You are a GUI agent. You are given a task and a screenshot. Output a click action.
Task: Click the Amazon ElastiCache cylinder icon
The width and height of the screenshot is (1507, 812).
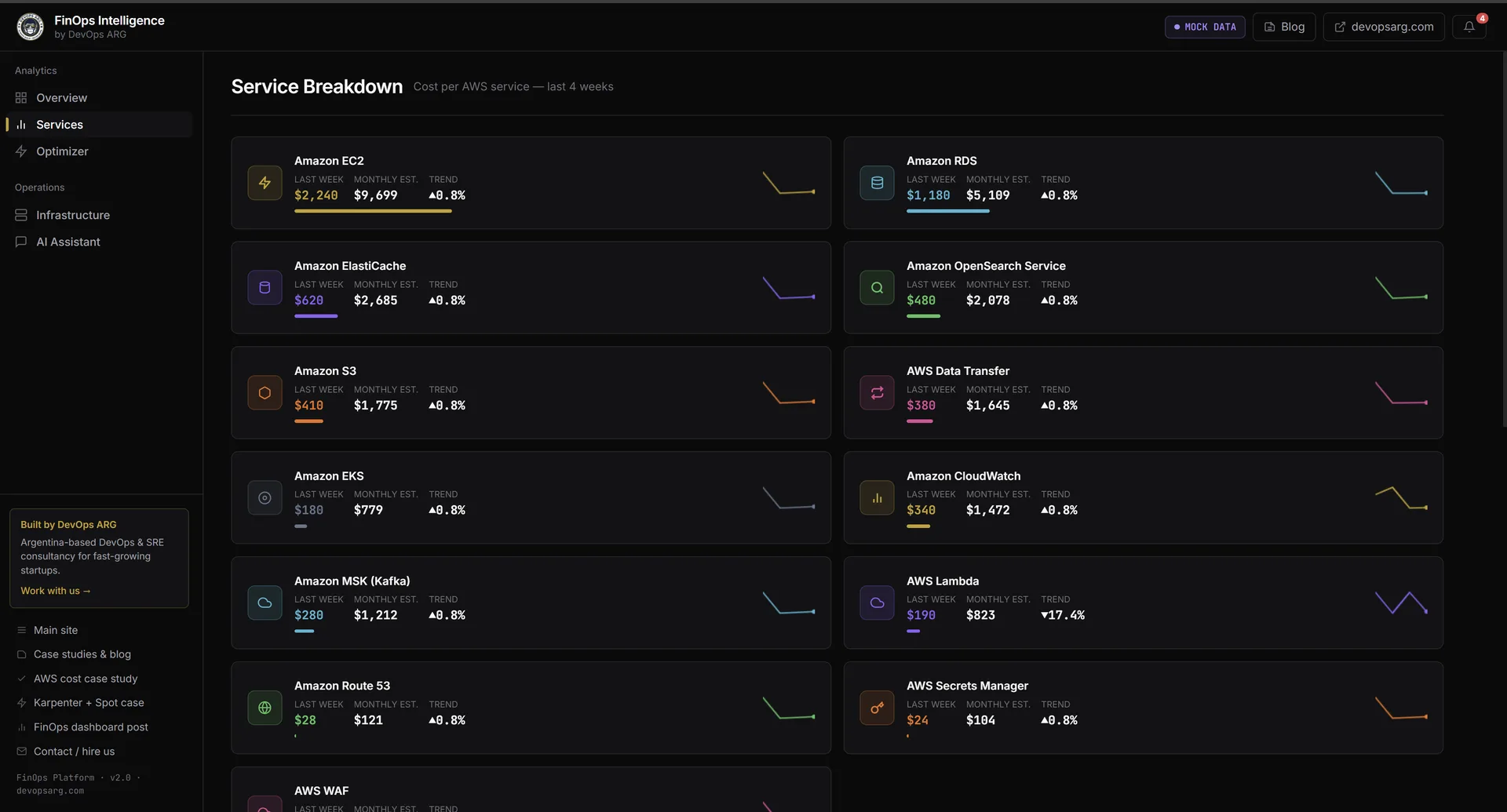coord(265,288)
